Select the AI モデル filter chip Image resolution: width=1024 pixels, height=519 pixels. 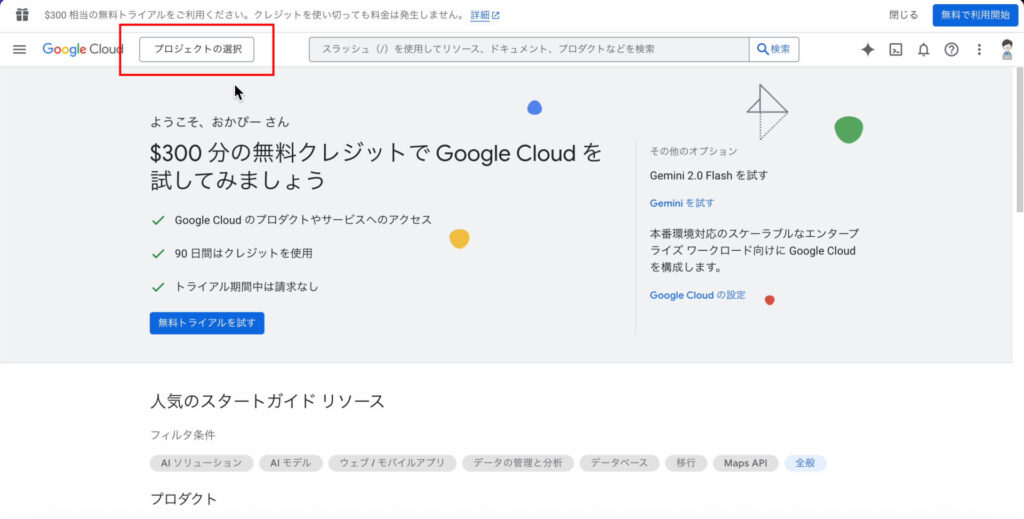point(291,463)
